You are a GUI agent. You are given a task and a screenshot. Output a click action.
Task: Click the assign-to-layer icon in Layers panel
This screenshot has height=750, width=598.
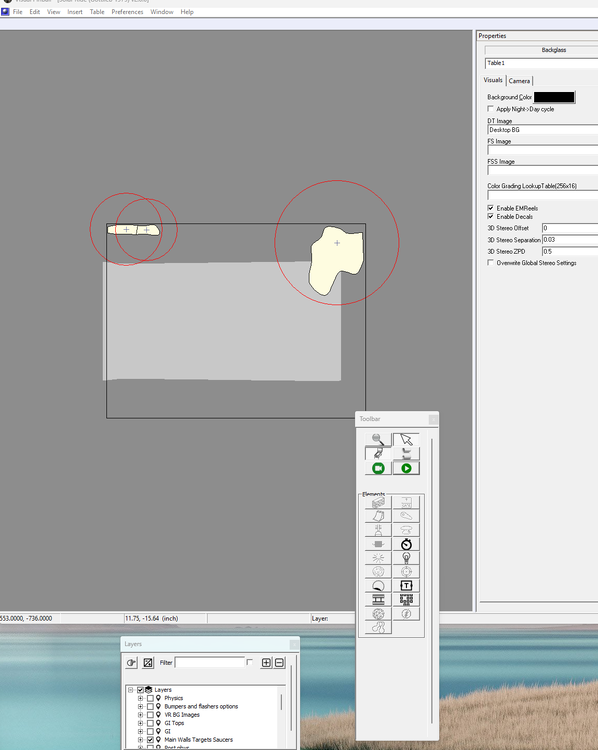point(131,662)
